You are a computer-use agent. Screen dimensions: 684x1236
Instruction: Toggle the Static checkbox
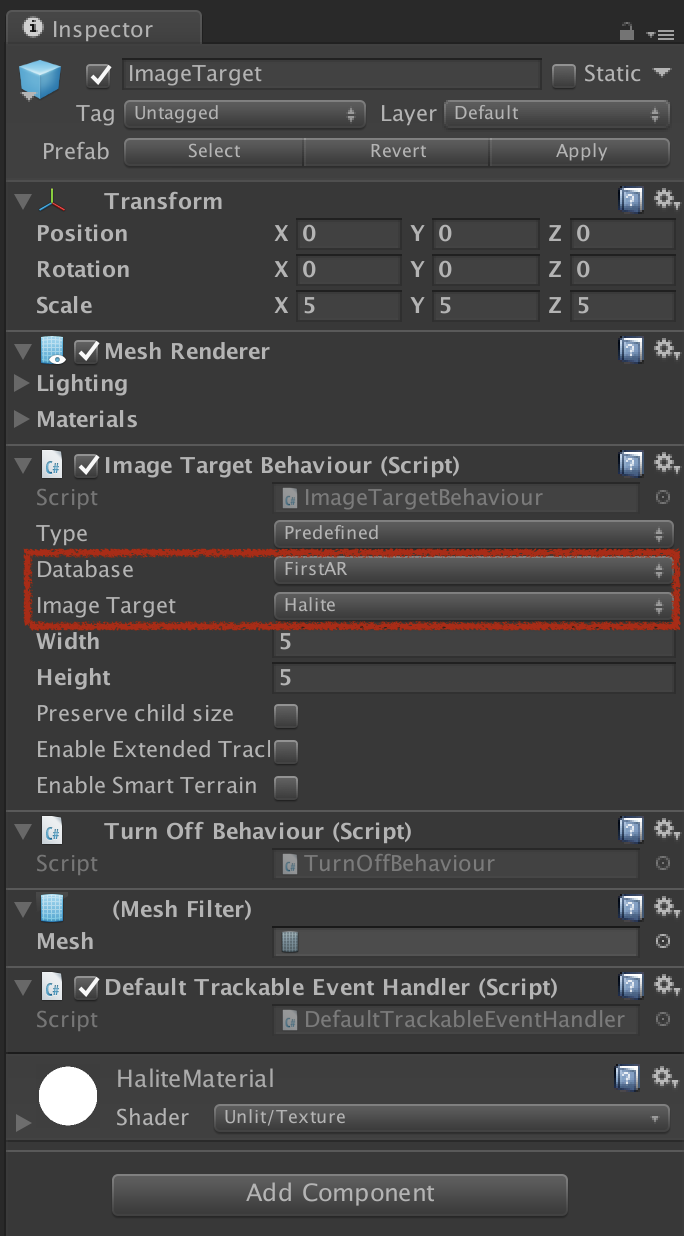(x=564, y=75)
